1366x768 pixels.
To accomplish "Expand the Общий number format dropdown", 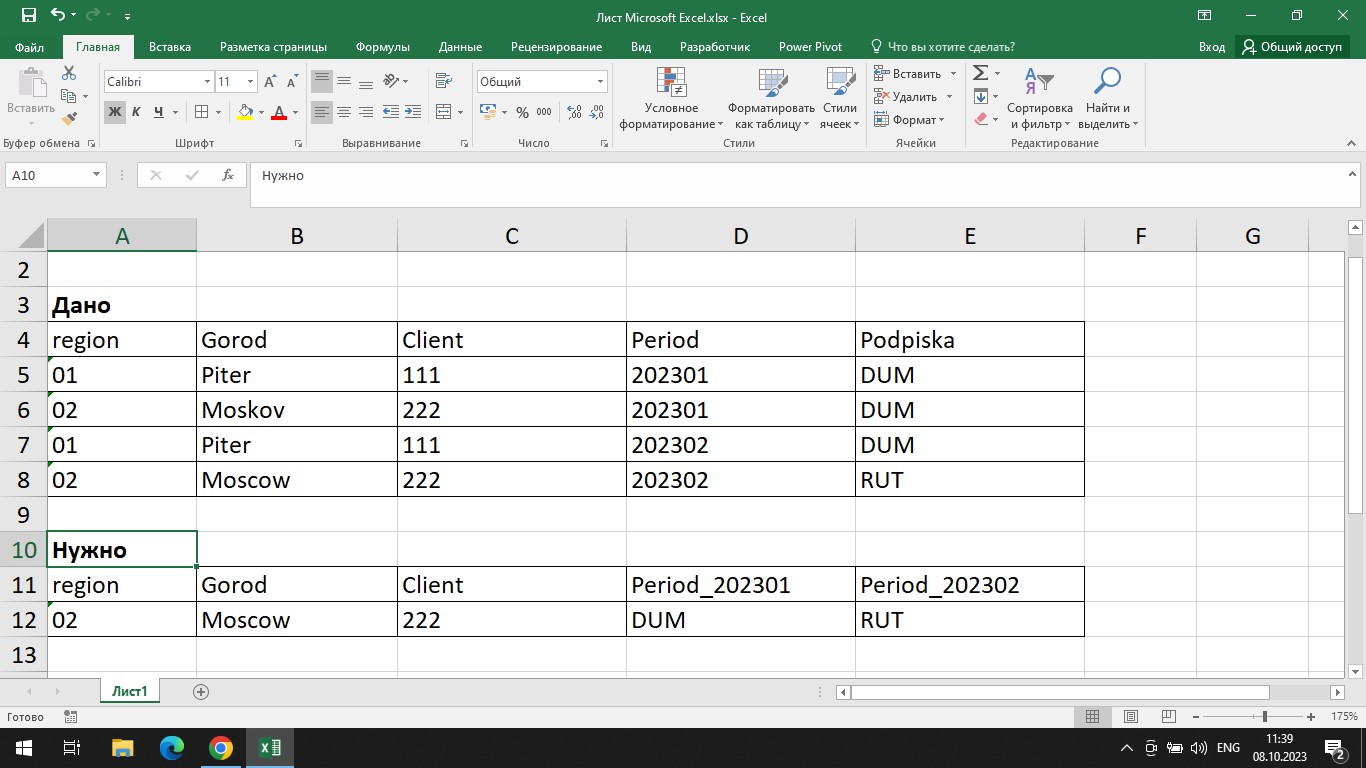I will (x=600, y=82).
